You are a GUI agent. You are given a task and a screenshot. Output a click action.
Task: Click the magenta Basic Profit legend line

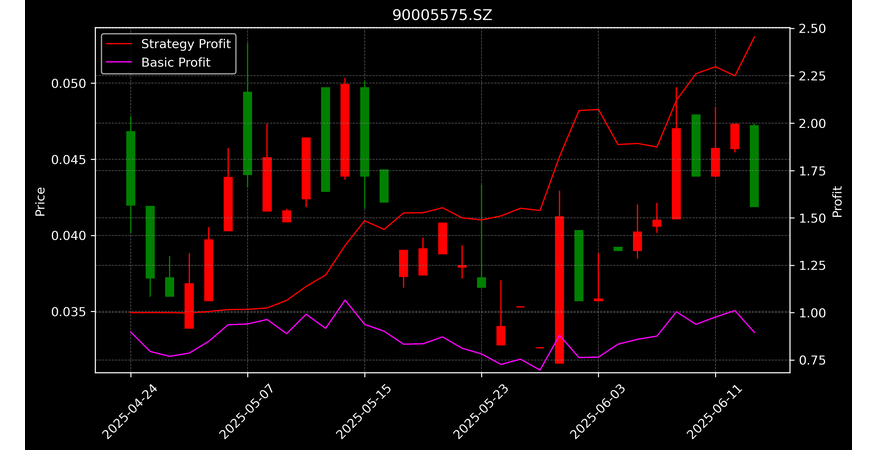118,62
